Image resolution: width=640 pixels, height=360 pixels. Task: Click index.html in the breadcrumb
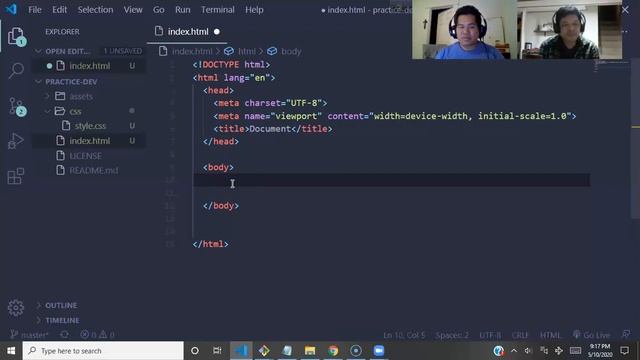(192, 51)
